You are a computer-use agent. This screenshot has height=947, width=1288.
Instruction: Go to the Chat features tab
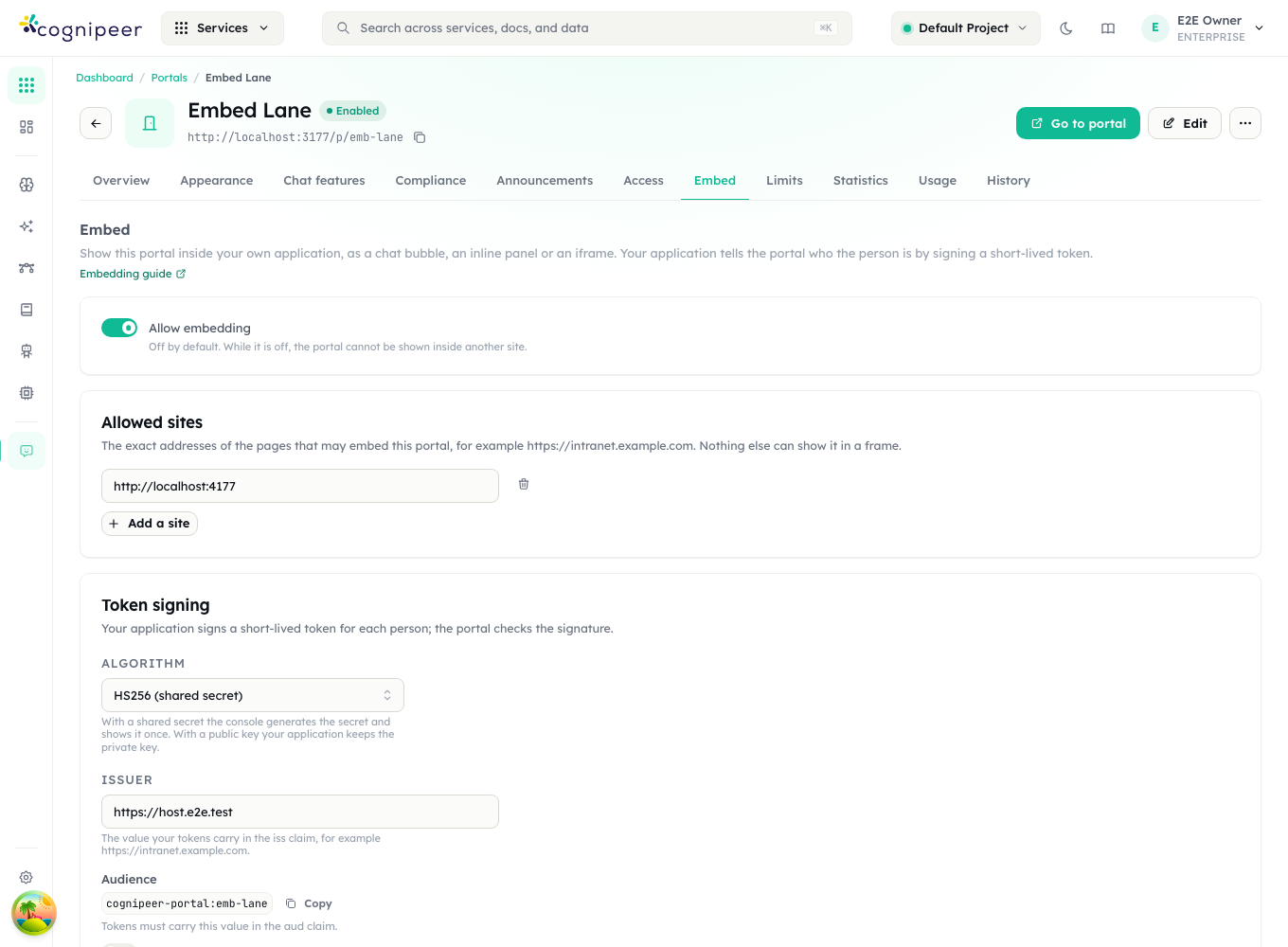click(x=324, y=181)
